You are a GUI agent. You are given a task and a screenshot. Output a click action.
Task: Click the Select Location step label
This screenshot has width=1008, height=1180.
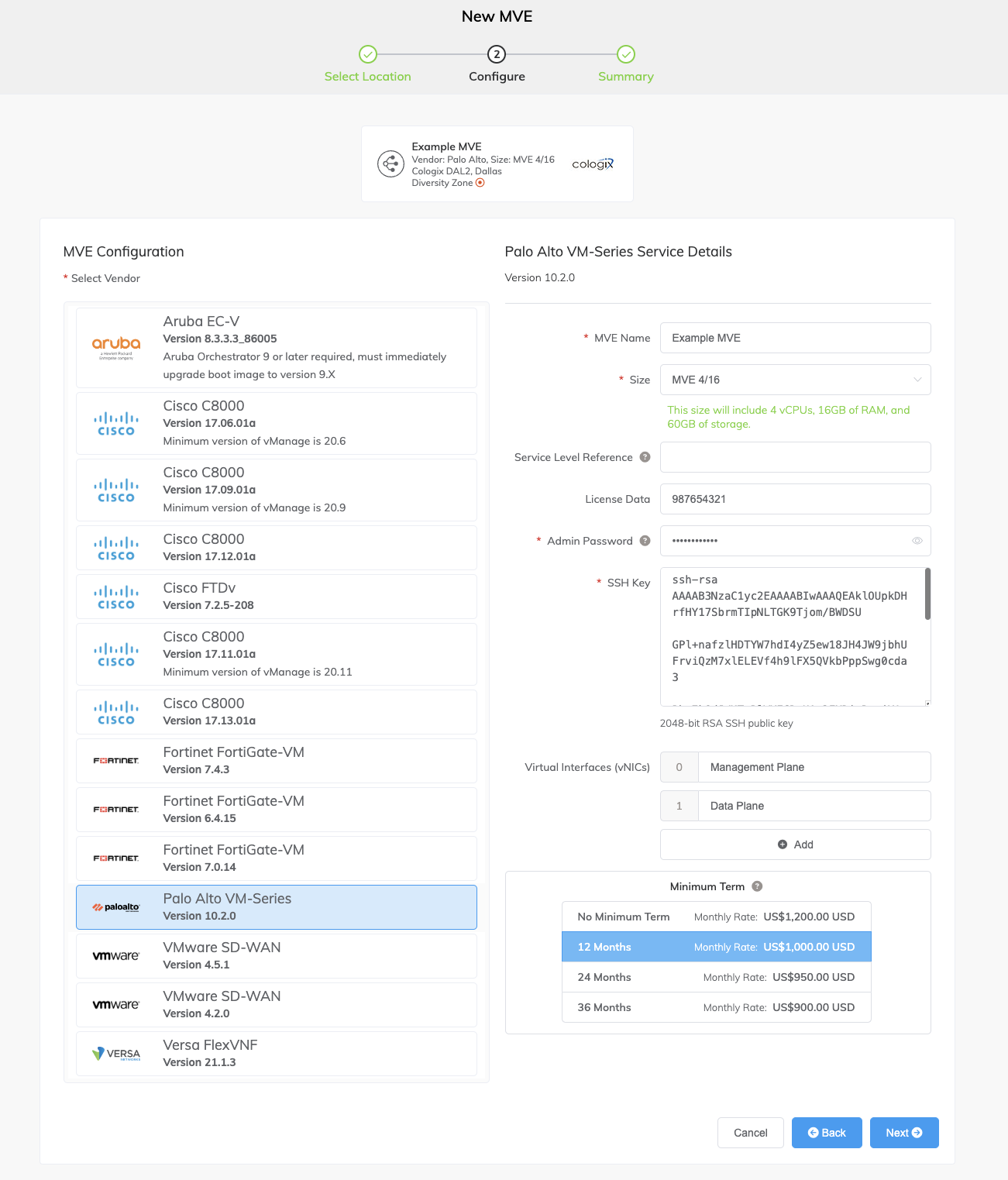(368, 77)
